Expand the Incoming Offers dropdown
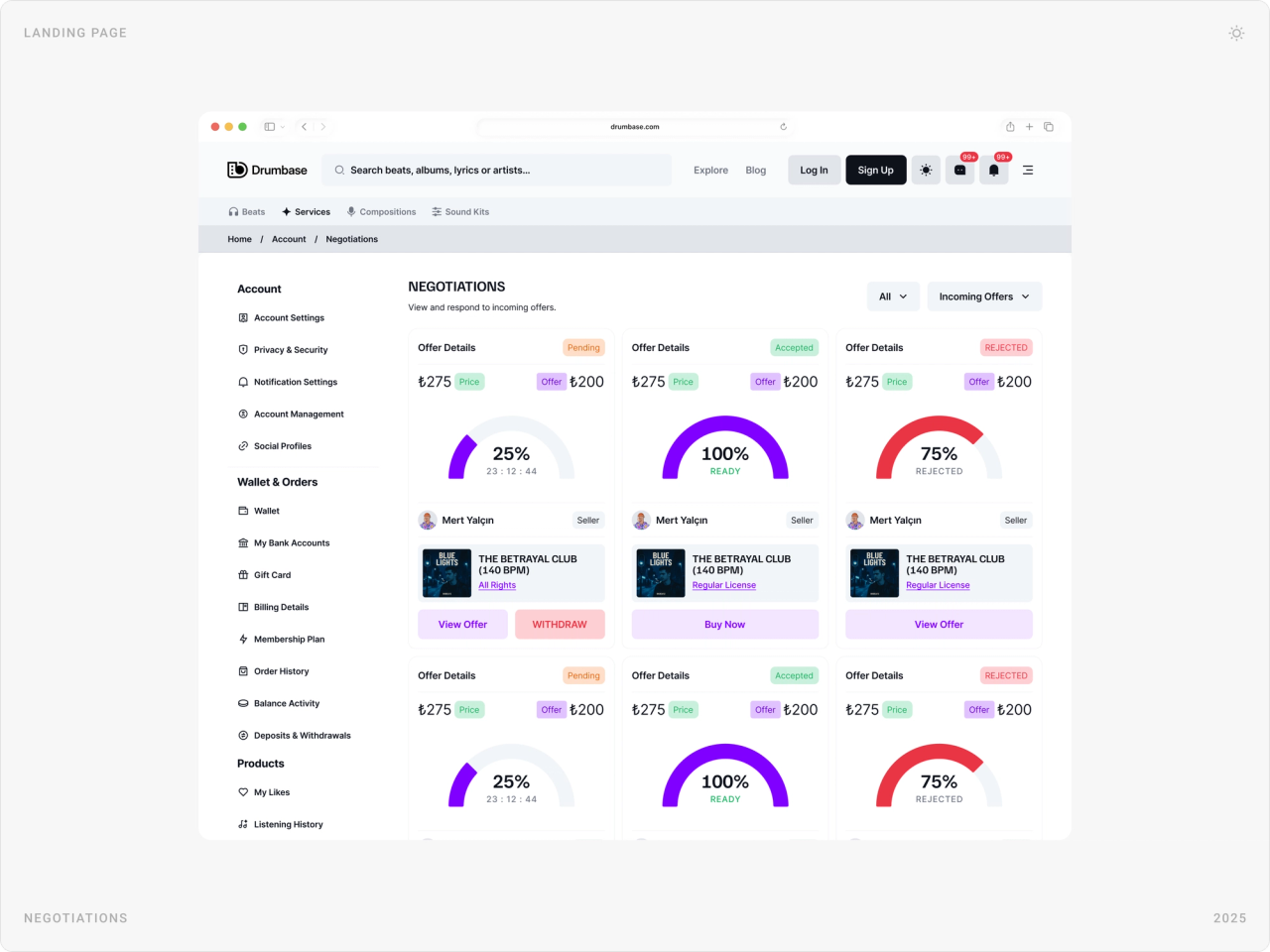This screenshot has height=952, width=1270. coord(984,297)
